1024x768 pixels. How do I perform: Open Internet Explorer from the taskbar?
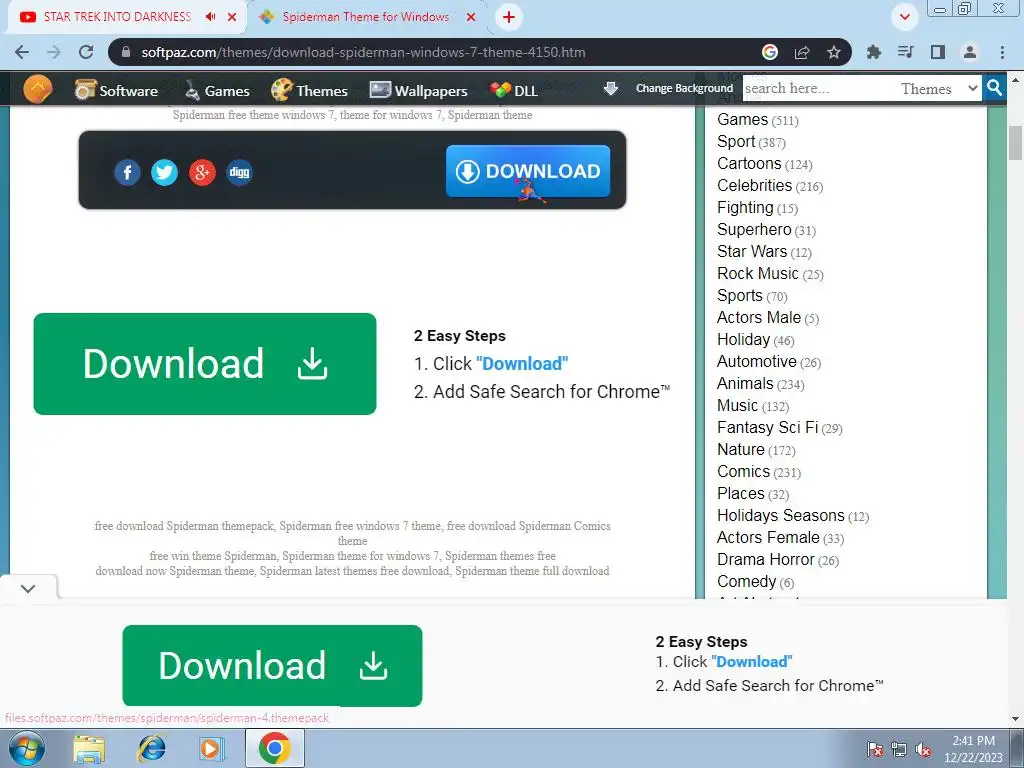click(x=151, y=748)
